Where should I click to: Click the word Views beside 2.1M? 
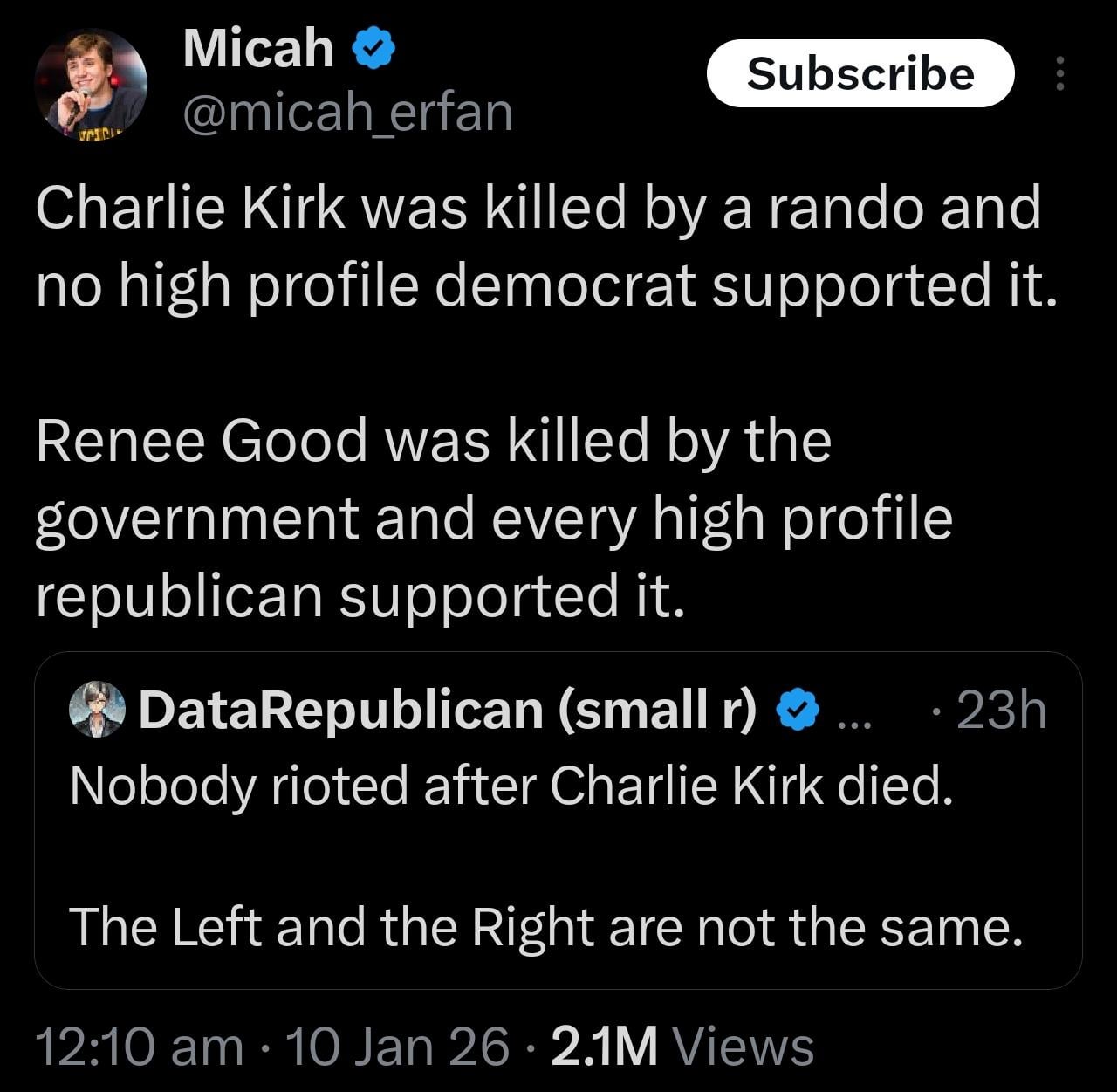[744, 1045]
